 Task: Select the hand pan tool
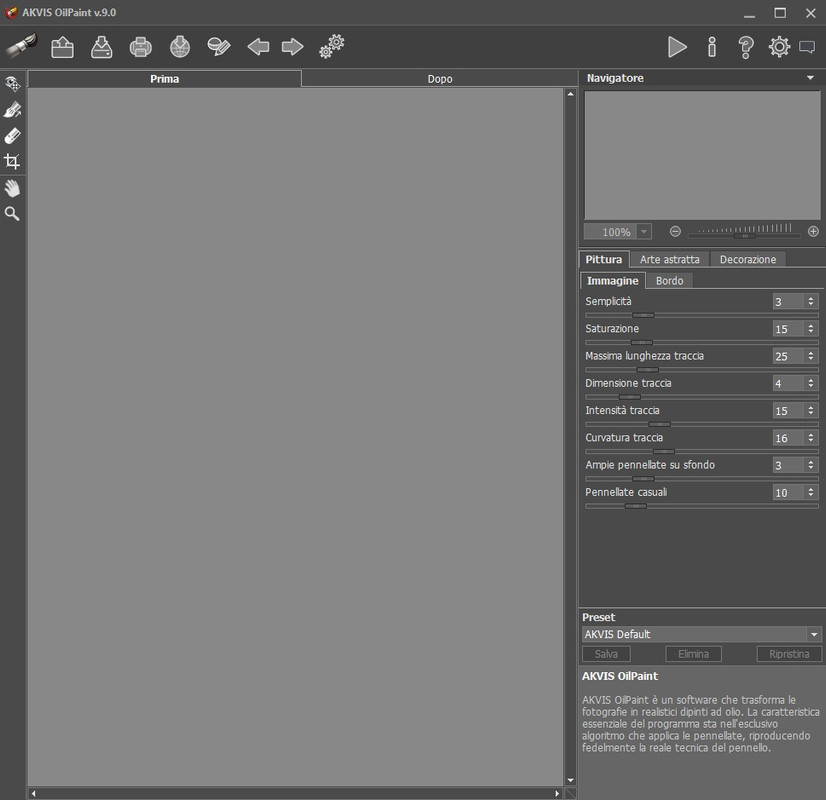point(12,188)
